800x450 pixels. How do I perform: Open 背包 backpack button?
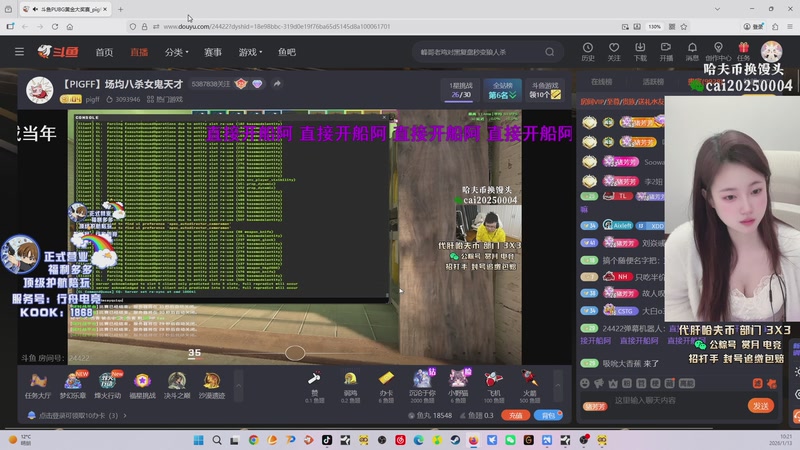pos(548,415)
